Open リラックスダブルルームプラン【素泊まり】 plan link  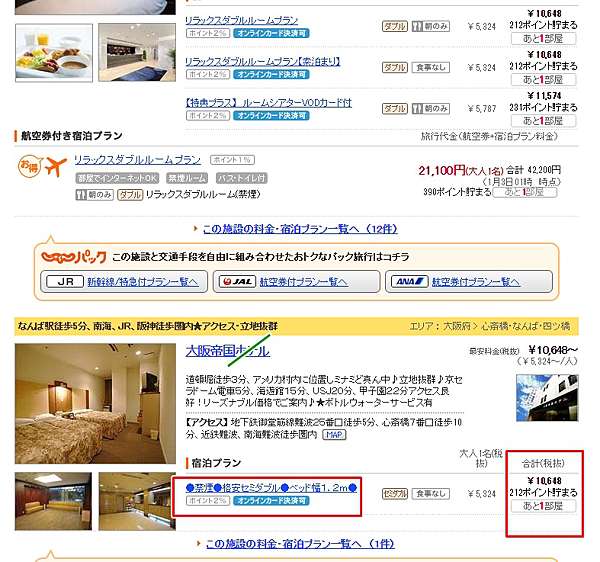(x=262, y=62)
